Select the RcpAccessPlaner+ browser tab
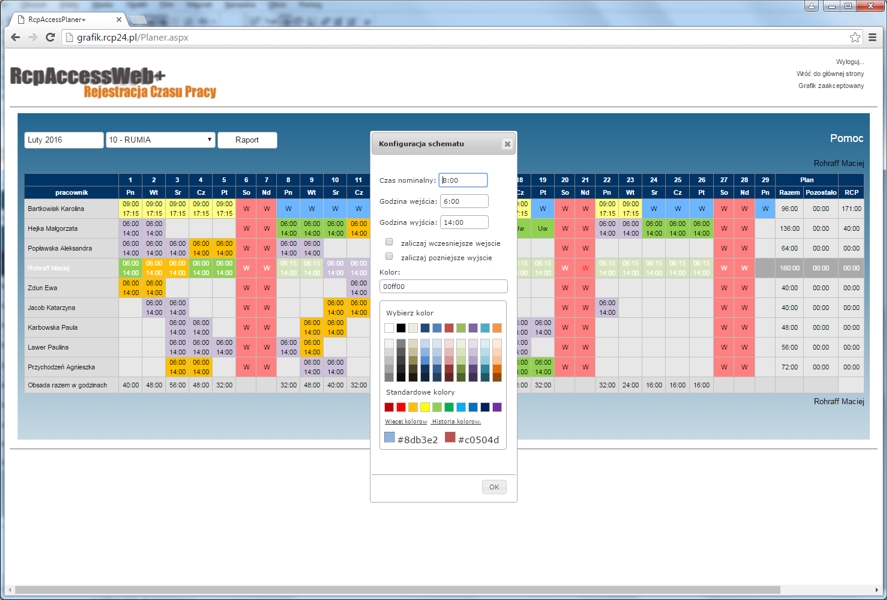 tap(62, 19)
